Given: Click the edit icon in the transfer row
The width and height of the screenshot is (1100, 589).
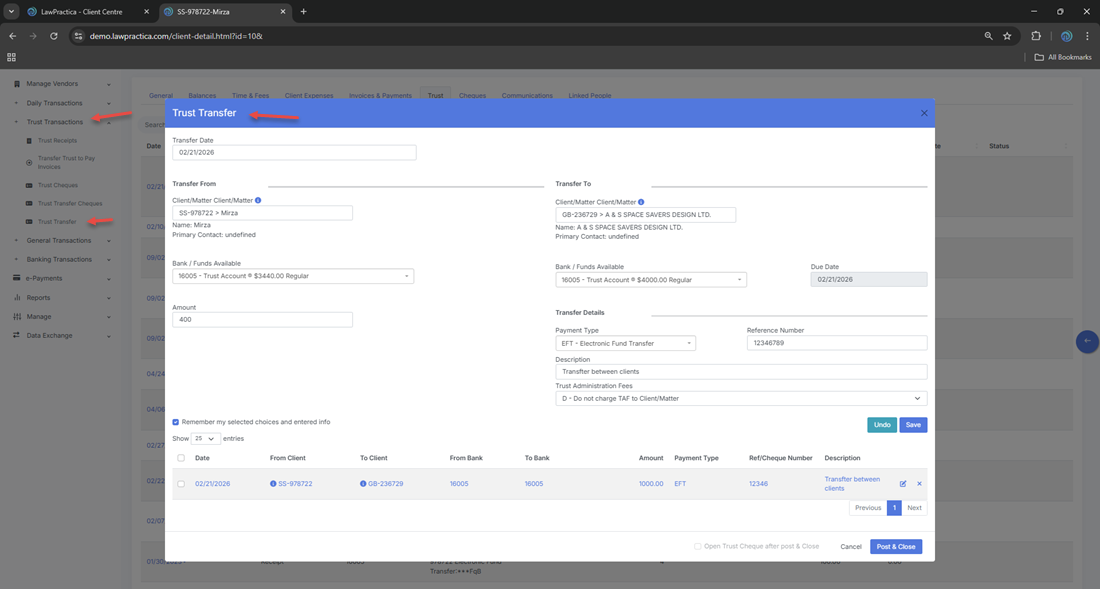Looking at the screenshot, I should click(x=903, y=484).
